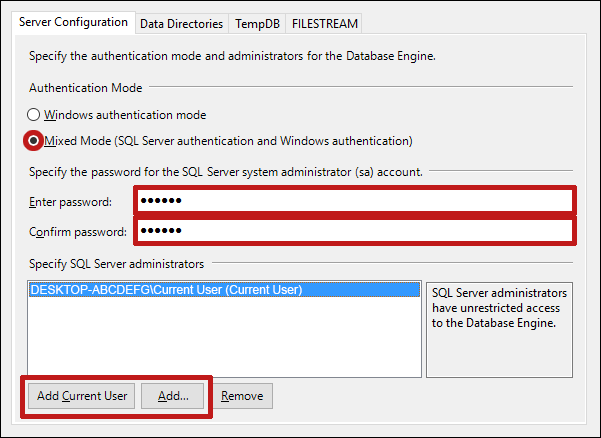Open the TempDB tab

(x=257, y=23)
